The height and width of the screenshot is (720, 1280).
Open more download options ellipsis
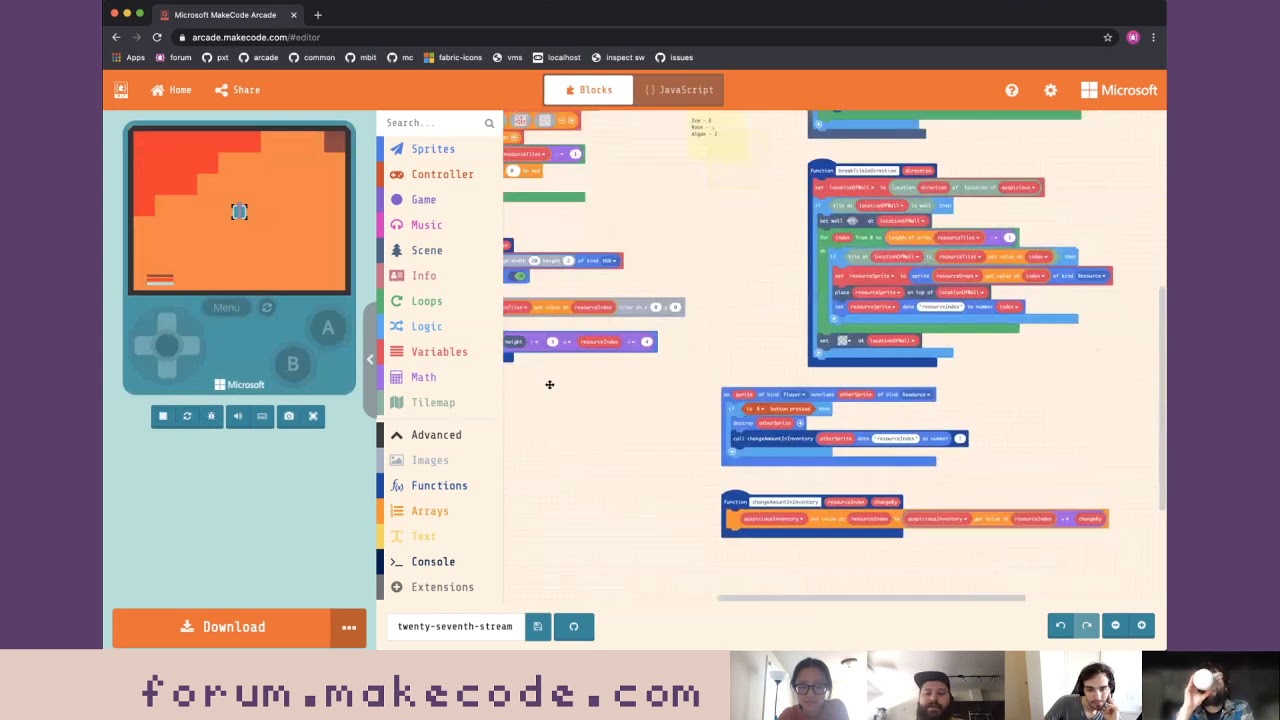(349, 627)
